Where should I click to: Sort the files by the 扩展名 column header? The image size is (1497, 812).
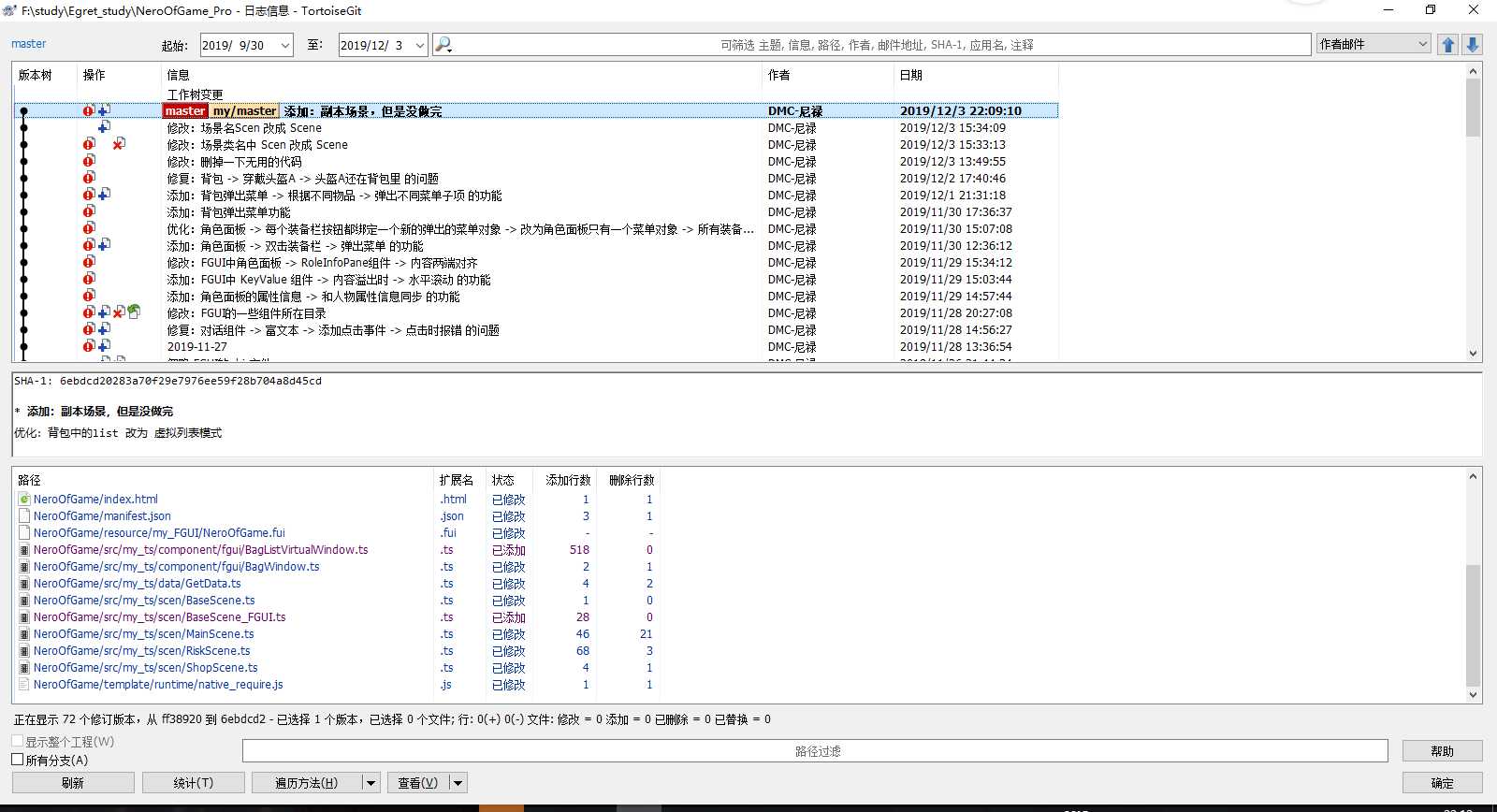459,480
